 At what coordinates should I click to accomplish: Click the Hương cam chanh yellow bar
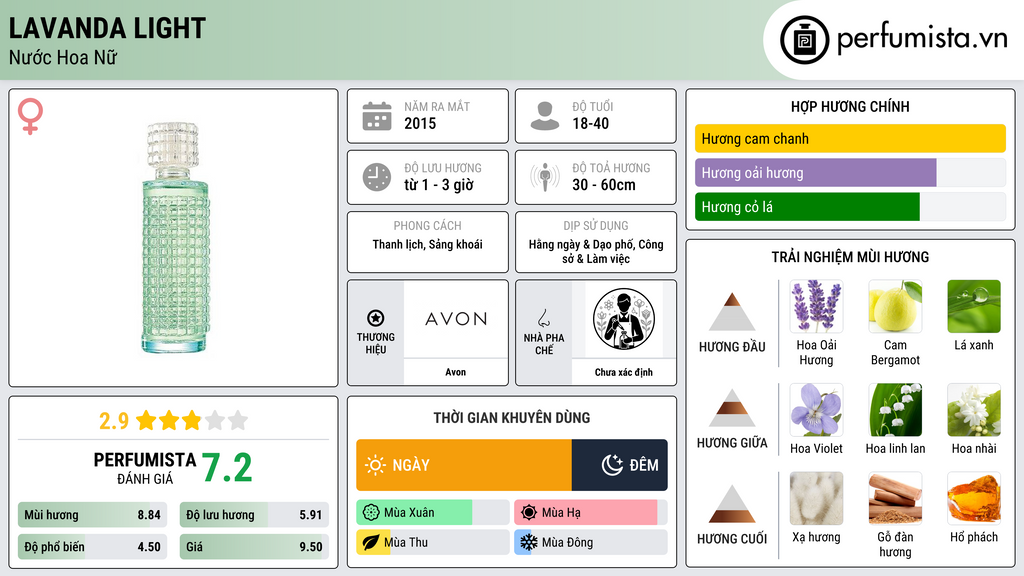pyautogui.click(x=850, y=138)
